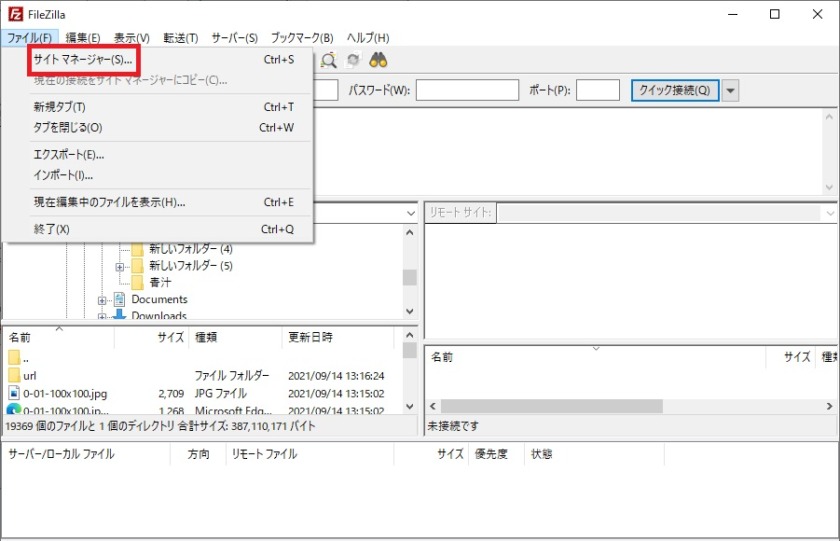Click the FileZilla logo in title bar
This screenshot has height=541, width=840.
point(16,14)
